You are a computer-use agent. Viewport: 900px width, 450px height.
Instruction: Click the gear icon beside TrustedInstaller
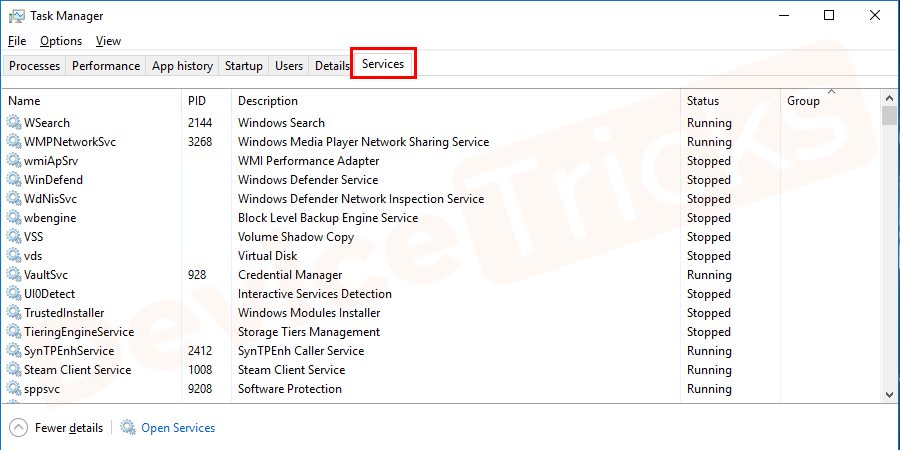pyautogui.click(x=14, y=312)
